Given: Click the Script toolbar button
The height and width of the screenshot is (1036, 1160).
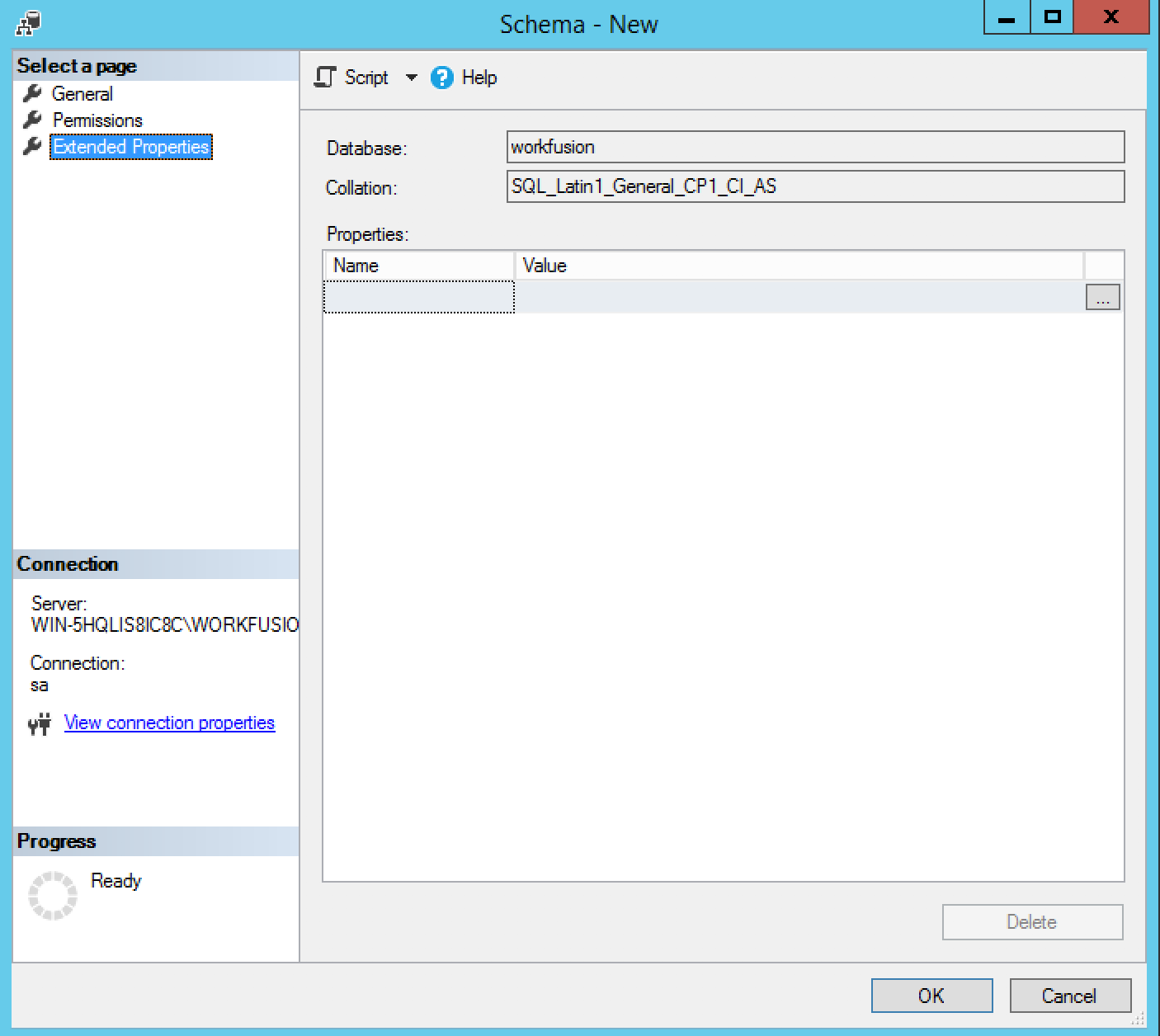Looking at the screenshot, I should click(x=352, y=78).
